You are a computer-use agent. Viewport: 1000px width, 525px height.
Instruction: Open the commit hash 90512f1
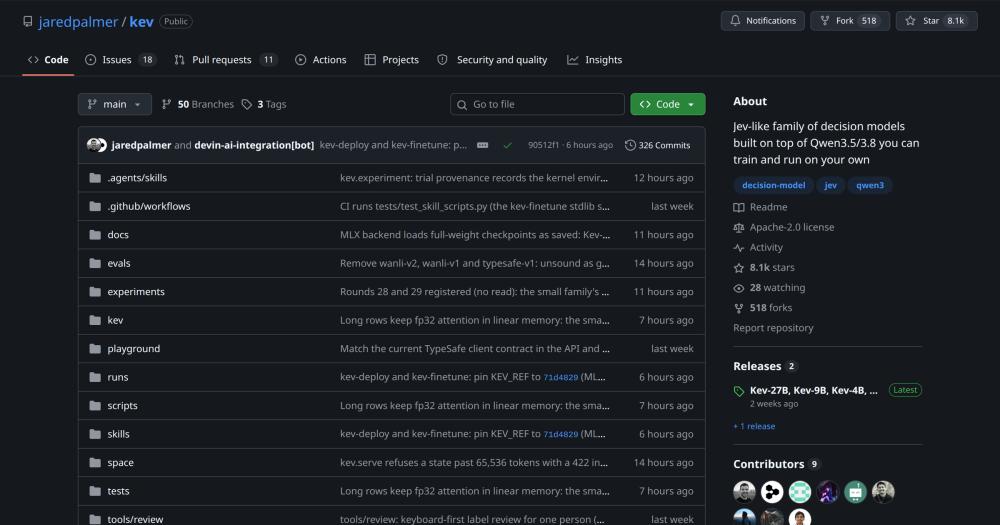pos(543,145)
